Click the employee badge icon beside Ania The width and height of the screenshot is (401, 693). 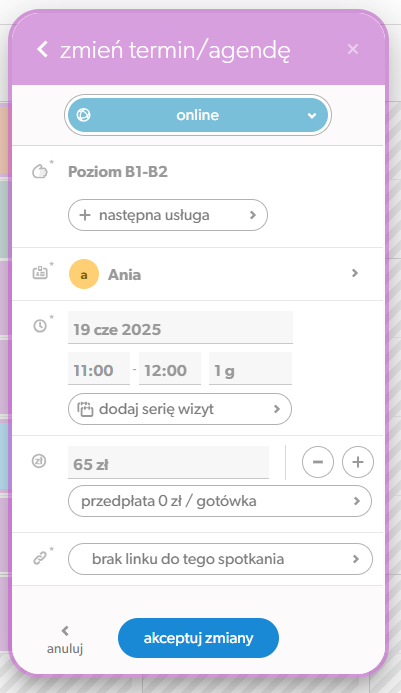pyautogui.click(x=40, y=273)
